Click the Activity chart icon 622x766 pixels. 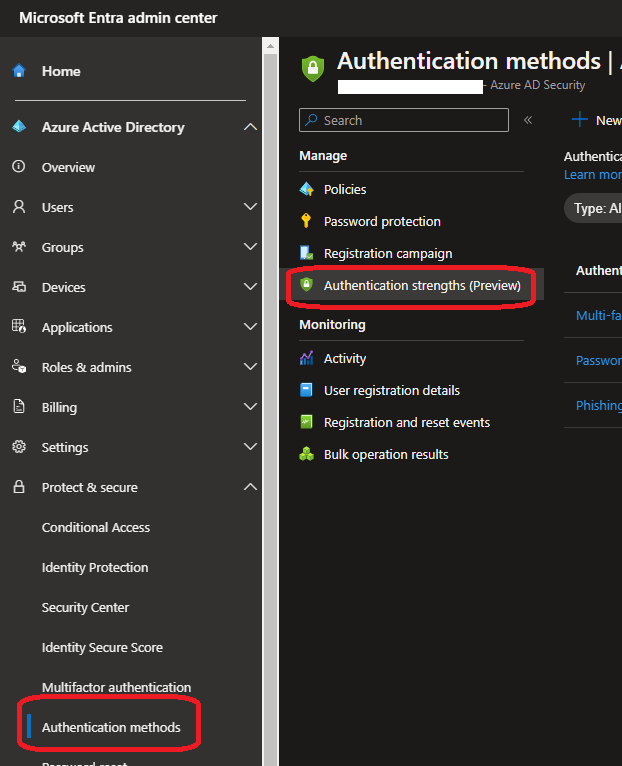pos(307,358)
